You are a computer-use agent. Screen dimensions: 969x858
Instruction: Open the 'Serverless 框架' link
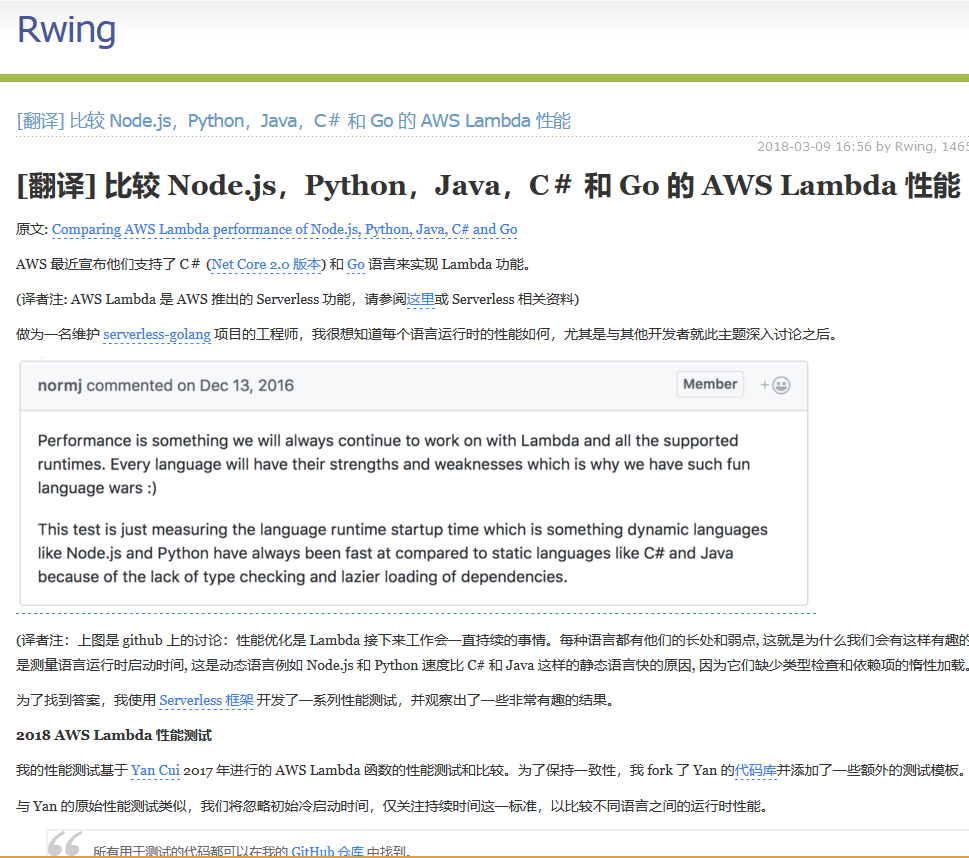coord(206,700)
